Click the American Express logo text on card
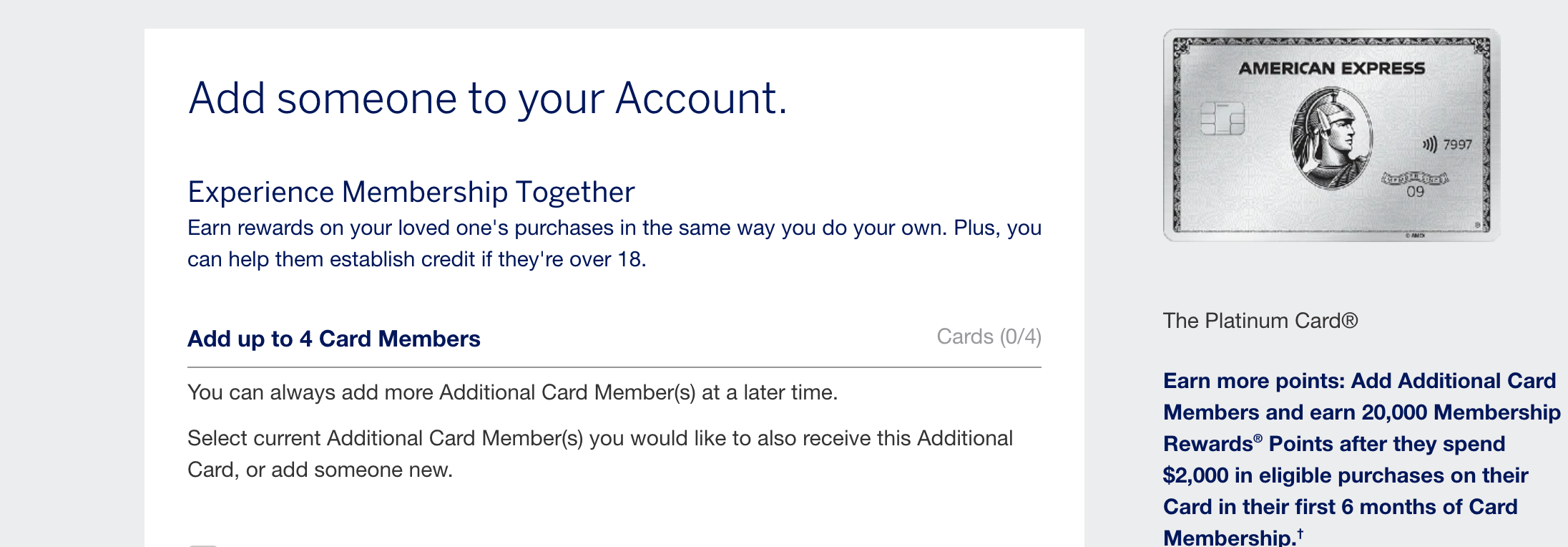1568x547 pixels. (x=1331, y=69)
